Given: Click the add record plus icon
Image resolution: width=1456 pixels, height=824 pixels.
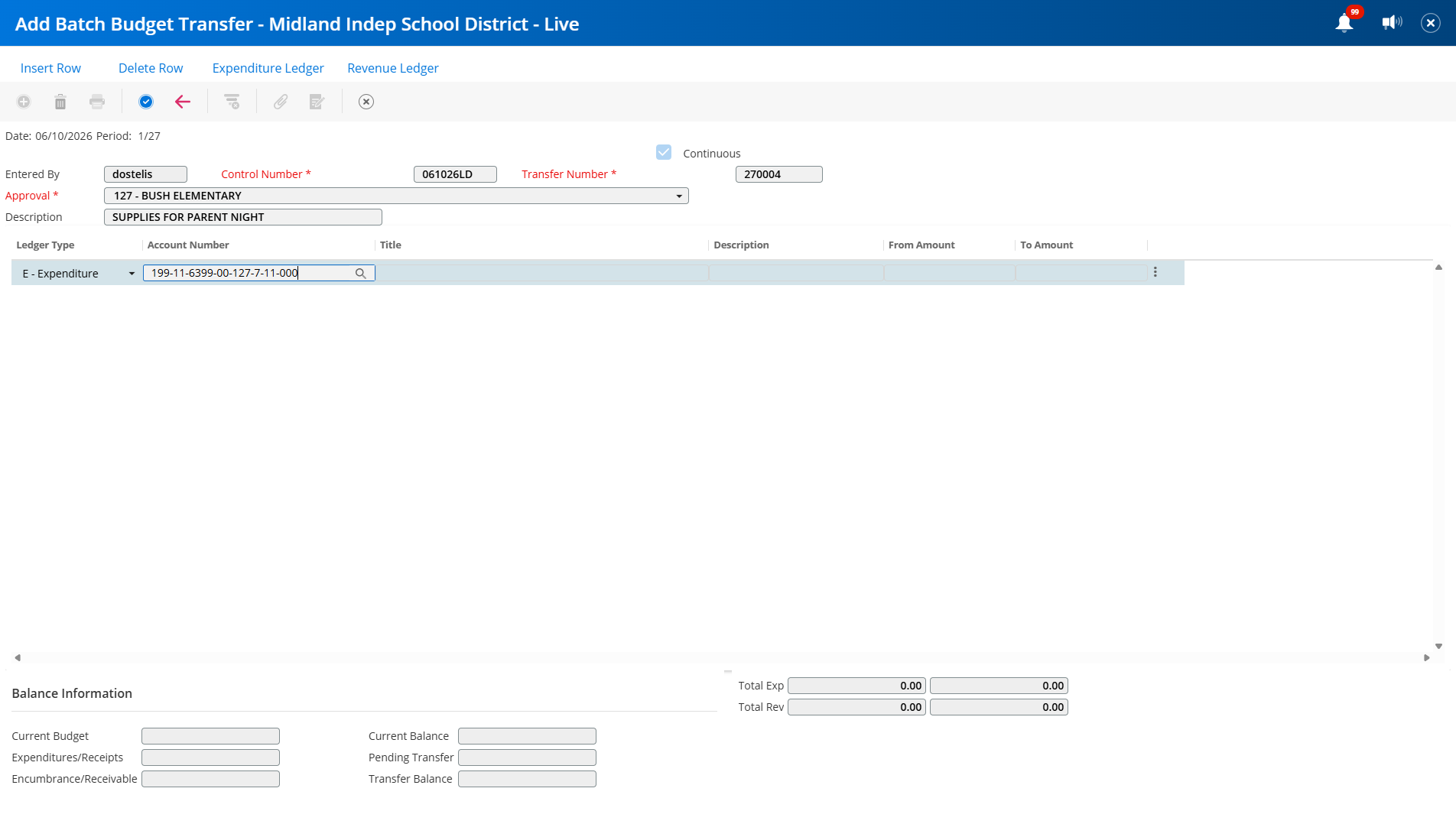Looking at the screenshot, I should click(24, 102).
